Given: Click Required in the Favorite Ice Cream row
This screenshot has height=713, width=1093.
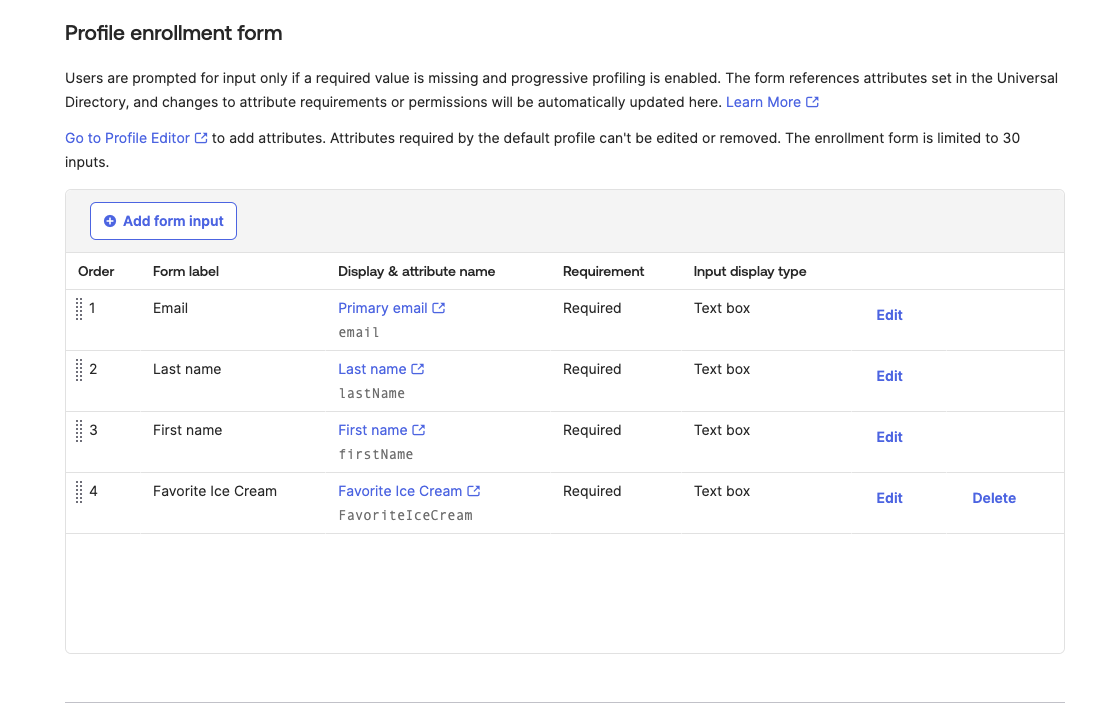Looking at the screenshot, I should coord(592,491).
